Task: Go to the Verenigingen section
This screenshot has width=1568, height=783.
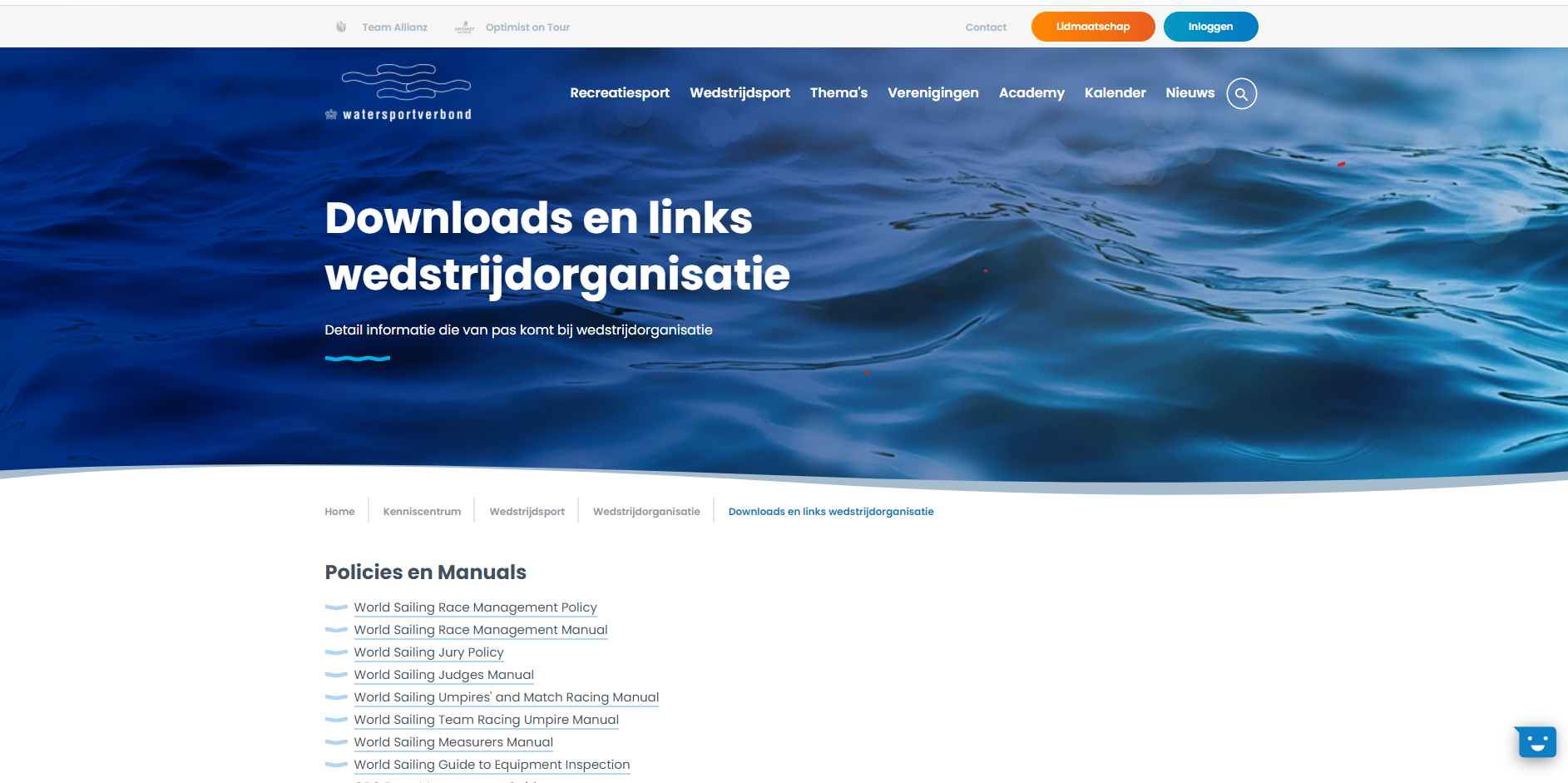Action: 932,93
